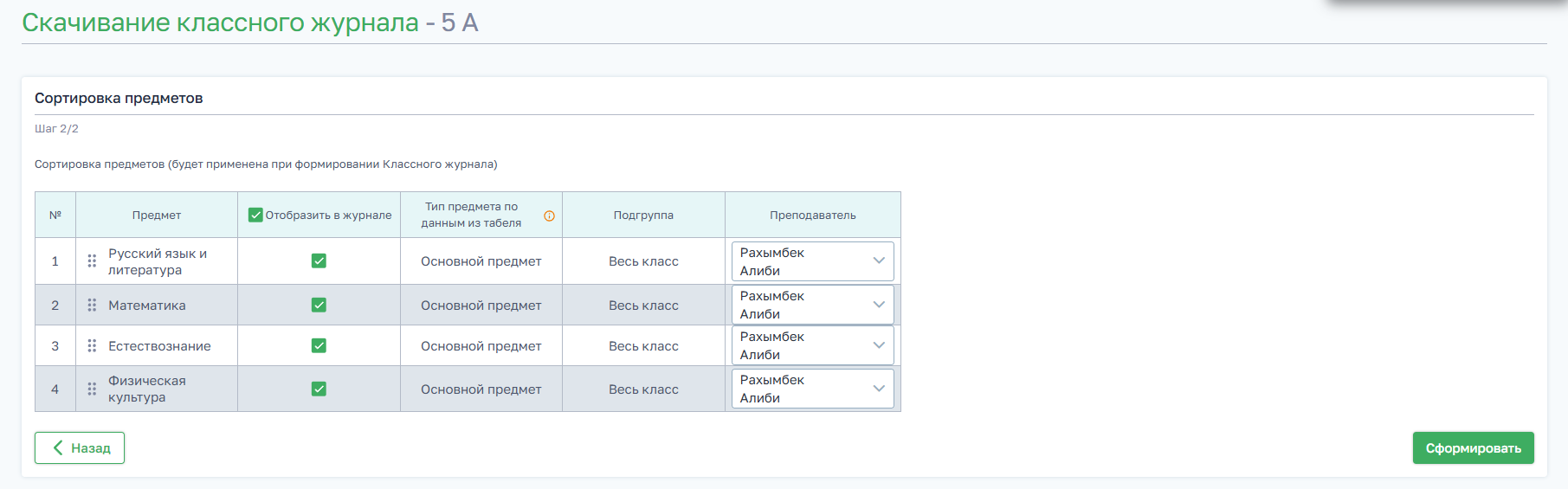
Task: Uncheck journal display for Математика
Action: (319, 305)
